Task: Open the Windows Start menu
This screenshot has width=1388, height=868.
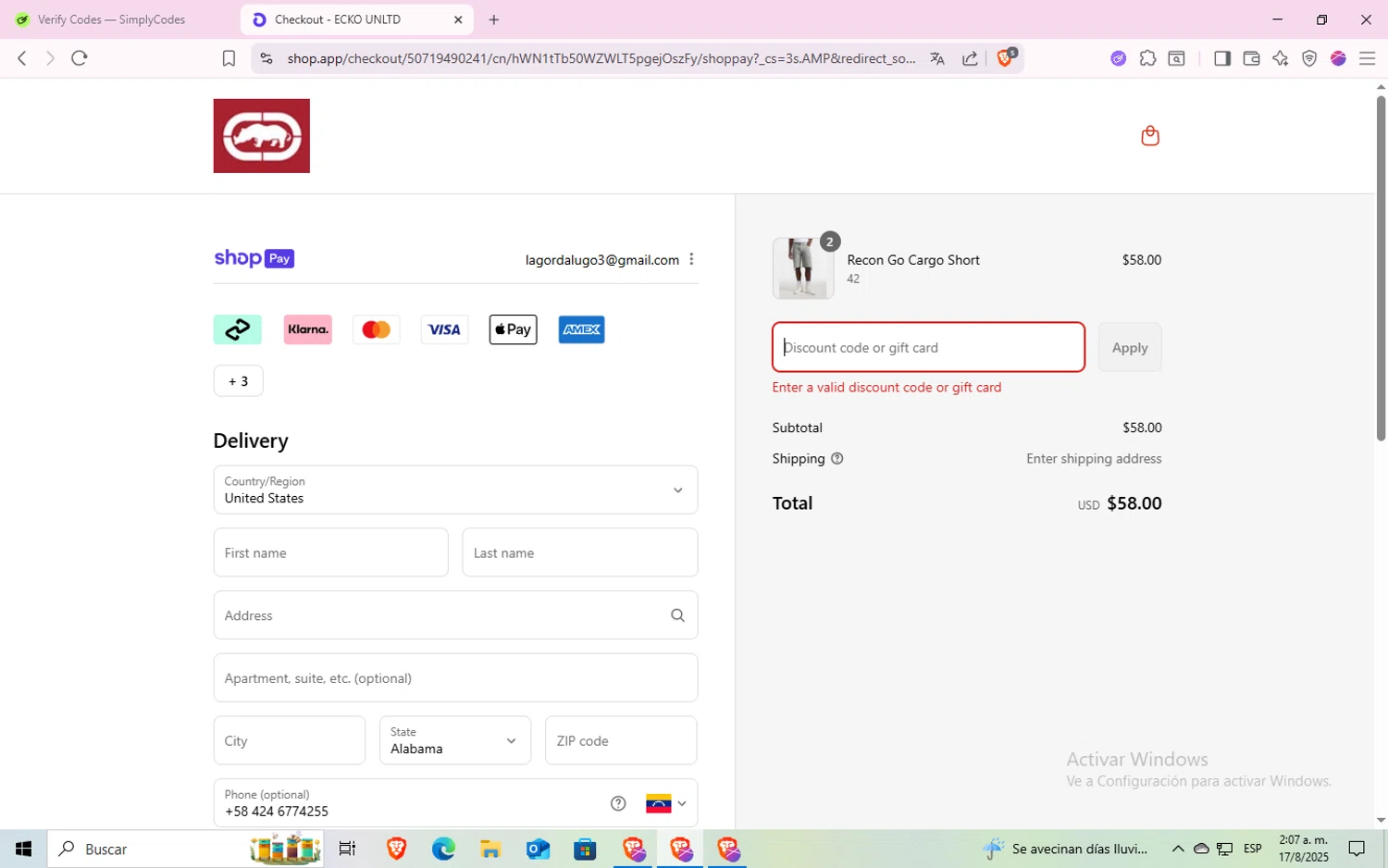Action: [x=23, y=849]
